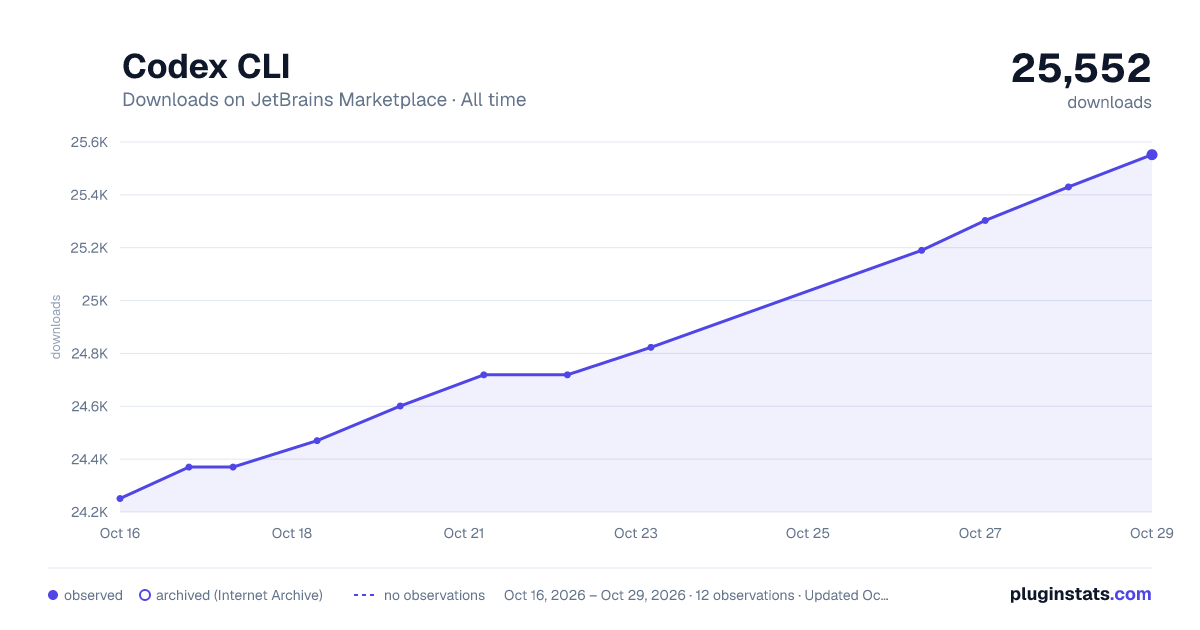Select the Oct 29 final data point
Image resolution: width=1200 pixels, height=630 pixels.
[1152, 154]
